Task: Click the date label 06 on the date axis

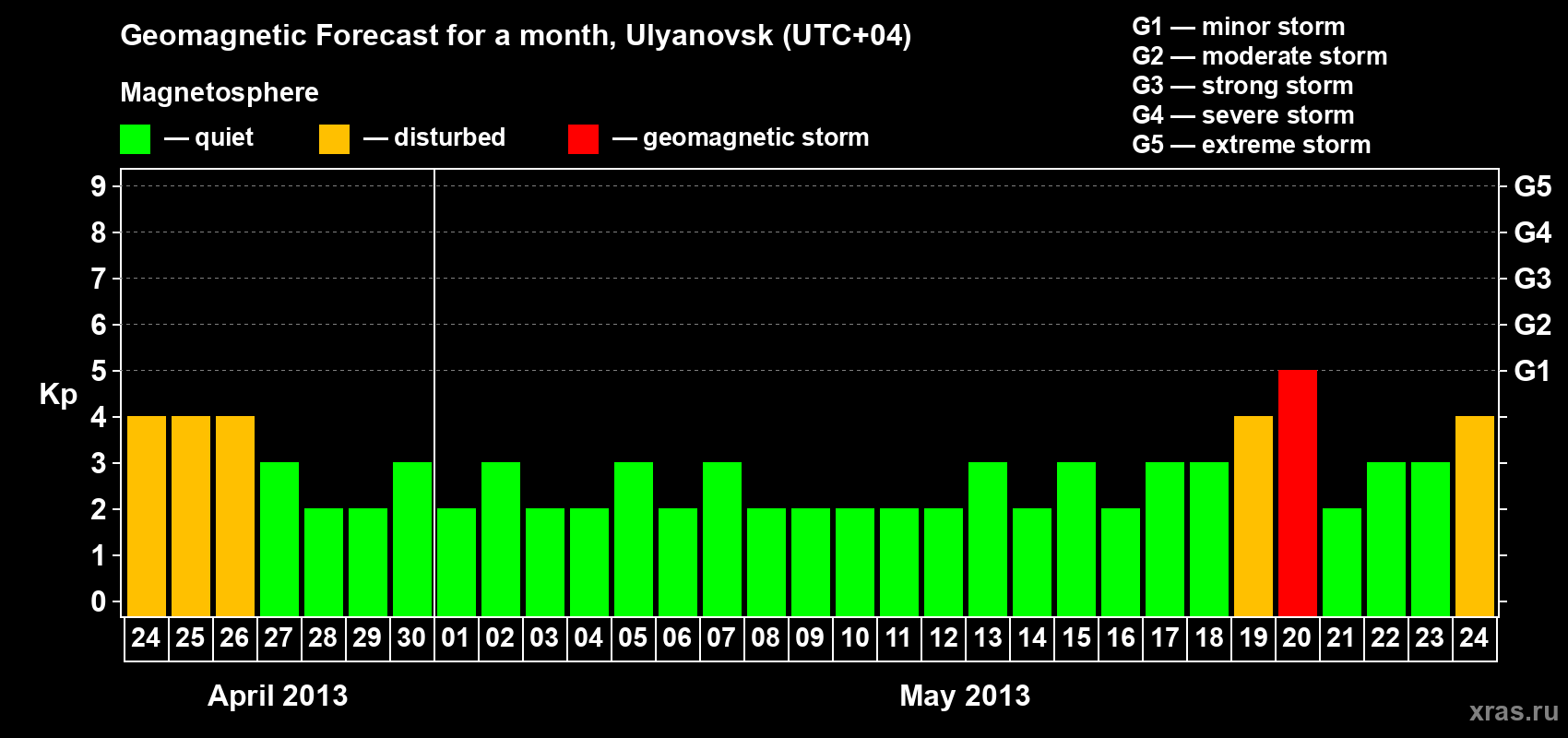Action: (x=677, y=638)
